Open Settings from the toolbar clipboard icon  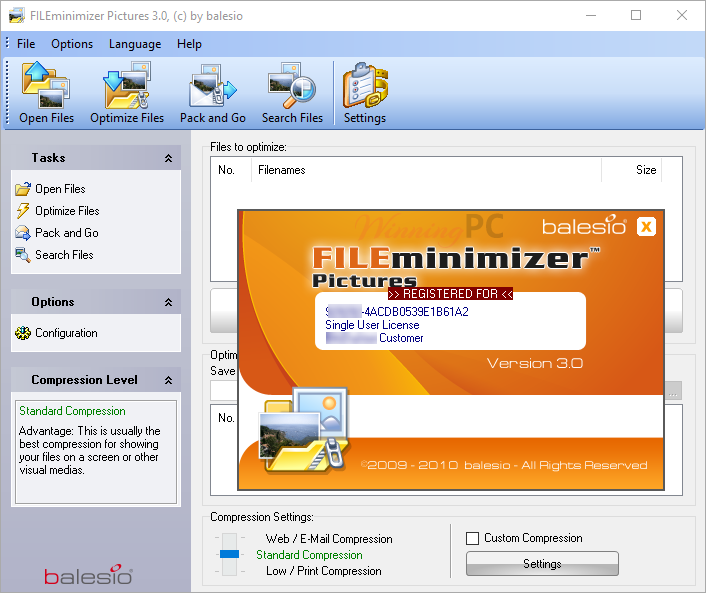(x=365, y=86)
